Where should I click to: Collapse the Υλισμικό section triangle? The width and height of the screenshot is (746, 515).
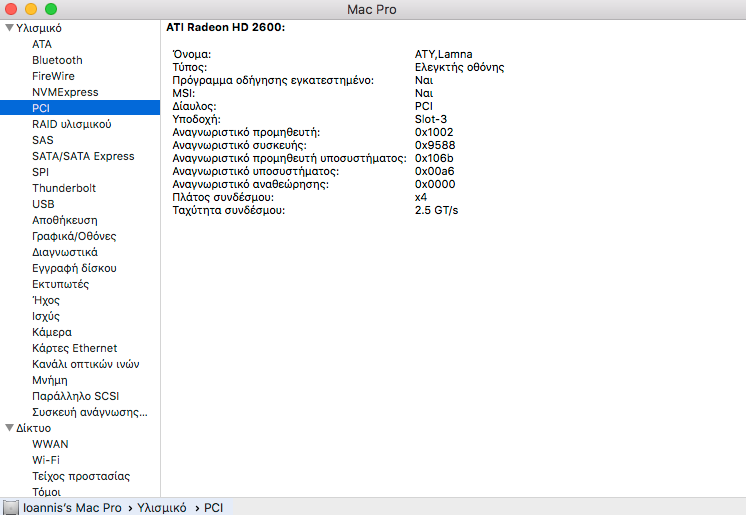(x=9, y=28)
